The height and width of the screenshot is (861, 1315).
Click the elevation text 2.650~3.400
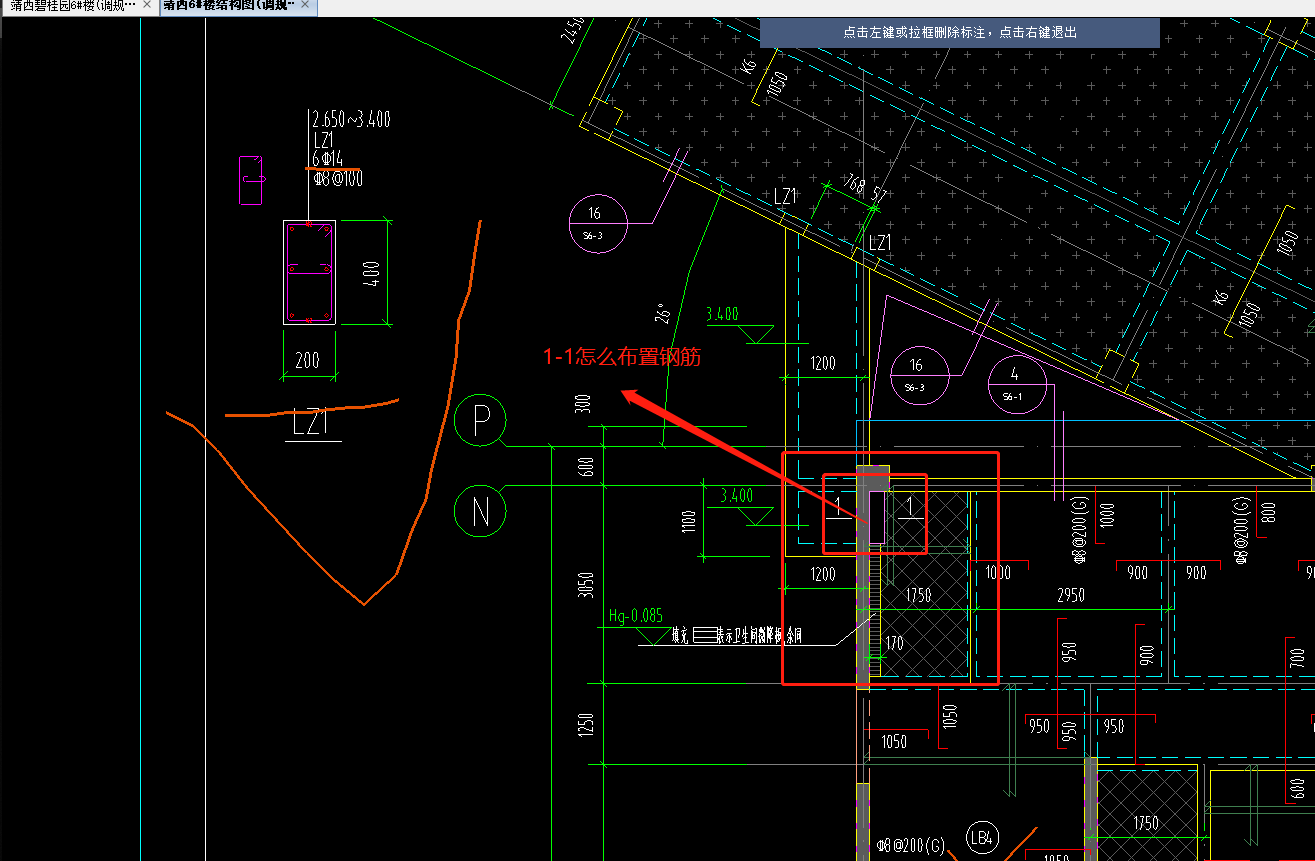(351, 120)
